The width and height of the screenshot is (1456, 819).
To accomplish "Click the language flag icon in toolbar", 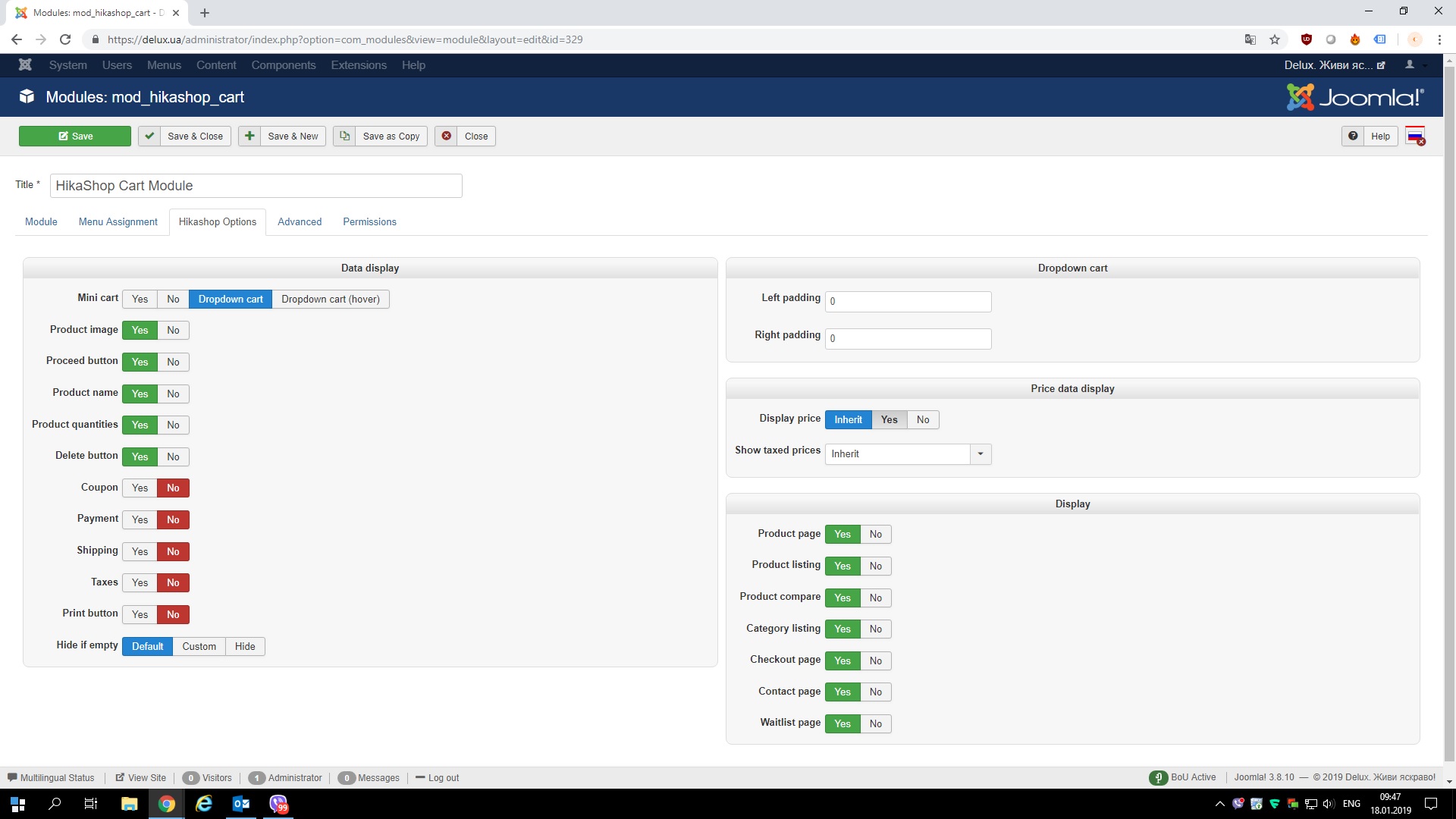I will [1415, 136].
